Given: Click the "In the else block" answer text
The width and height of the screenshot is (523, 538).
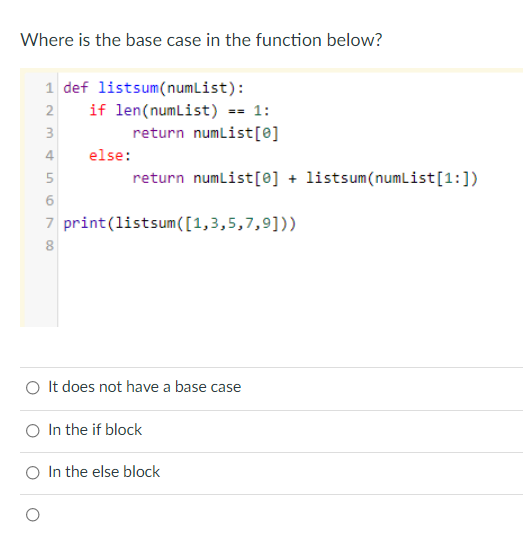Looking at the screenshot, I should 104,472.
